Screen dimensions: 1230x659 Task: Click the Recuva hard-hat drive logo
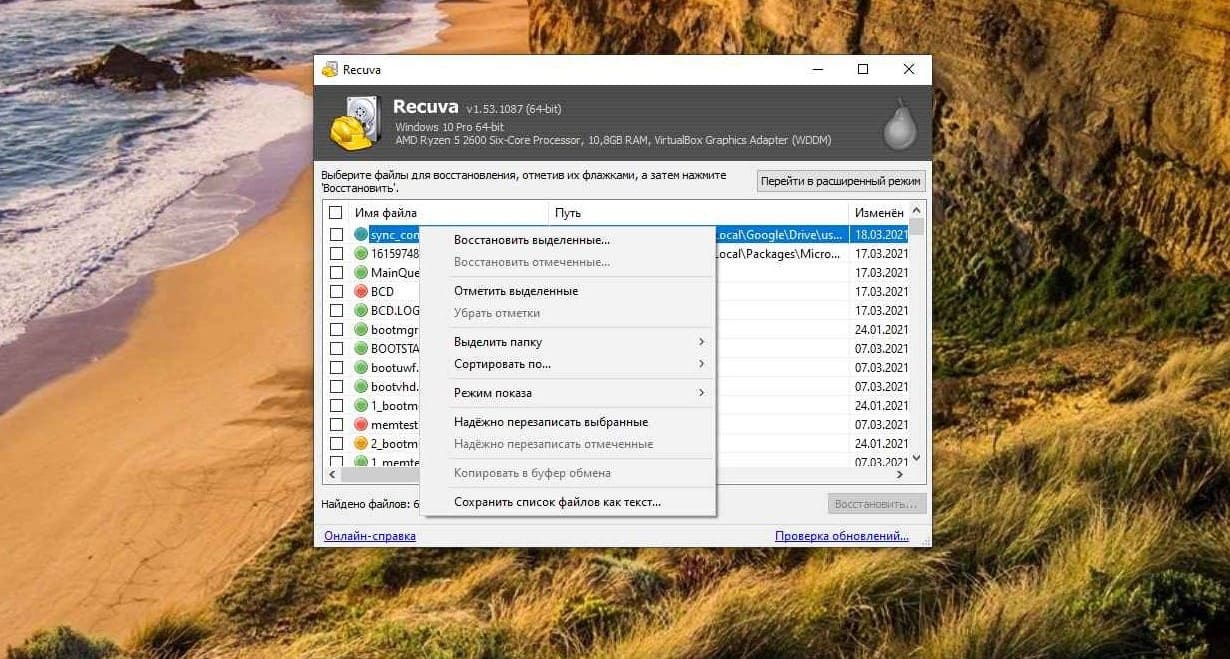click(355, 123)
